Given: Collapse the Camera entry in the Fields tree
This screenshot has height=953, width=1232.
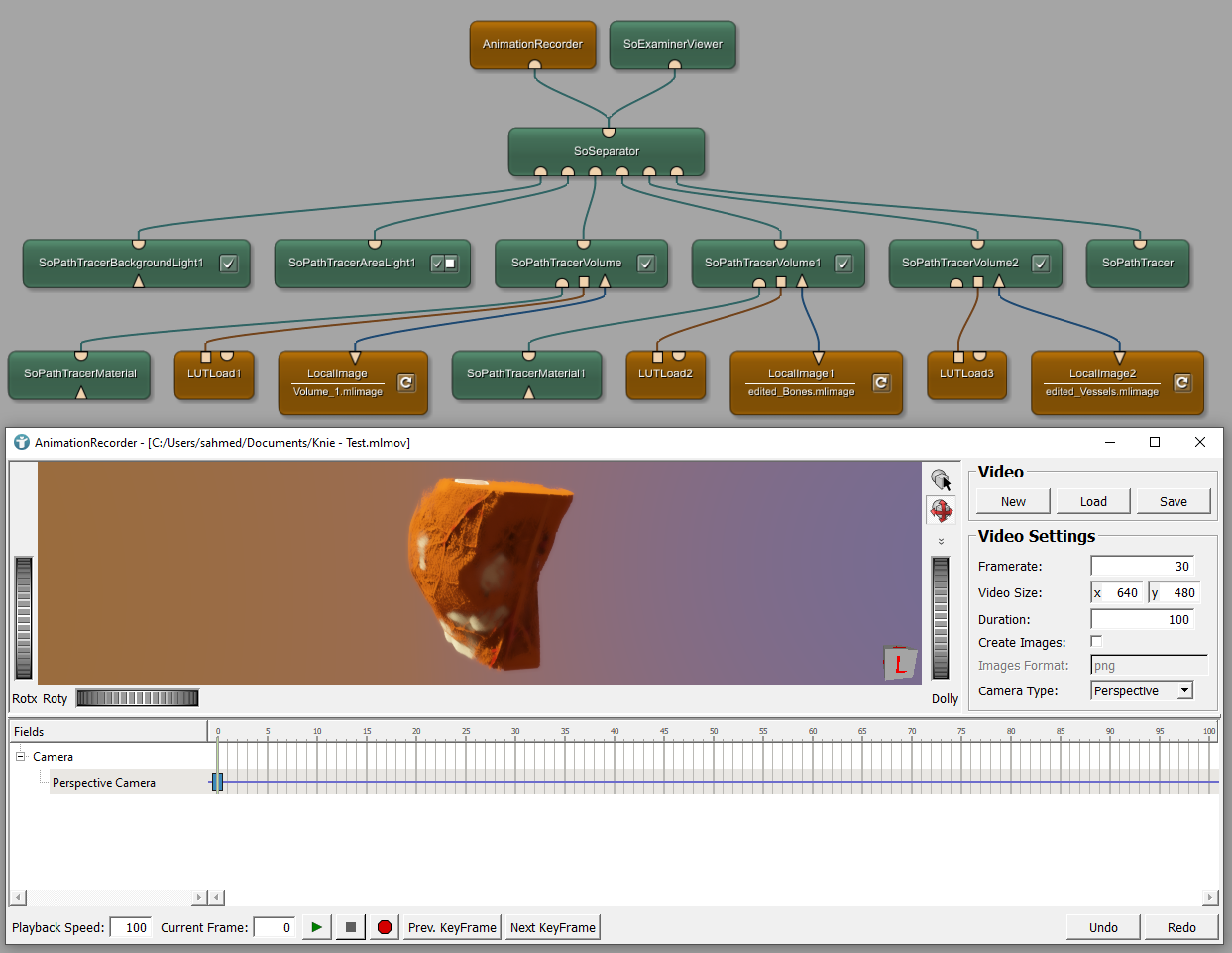Looking at the screenshot, I should (19, 756).
